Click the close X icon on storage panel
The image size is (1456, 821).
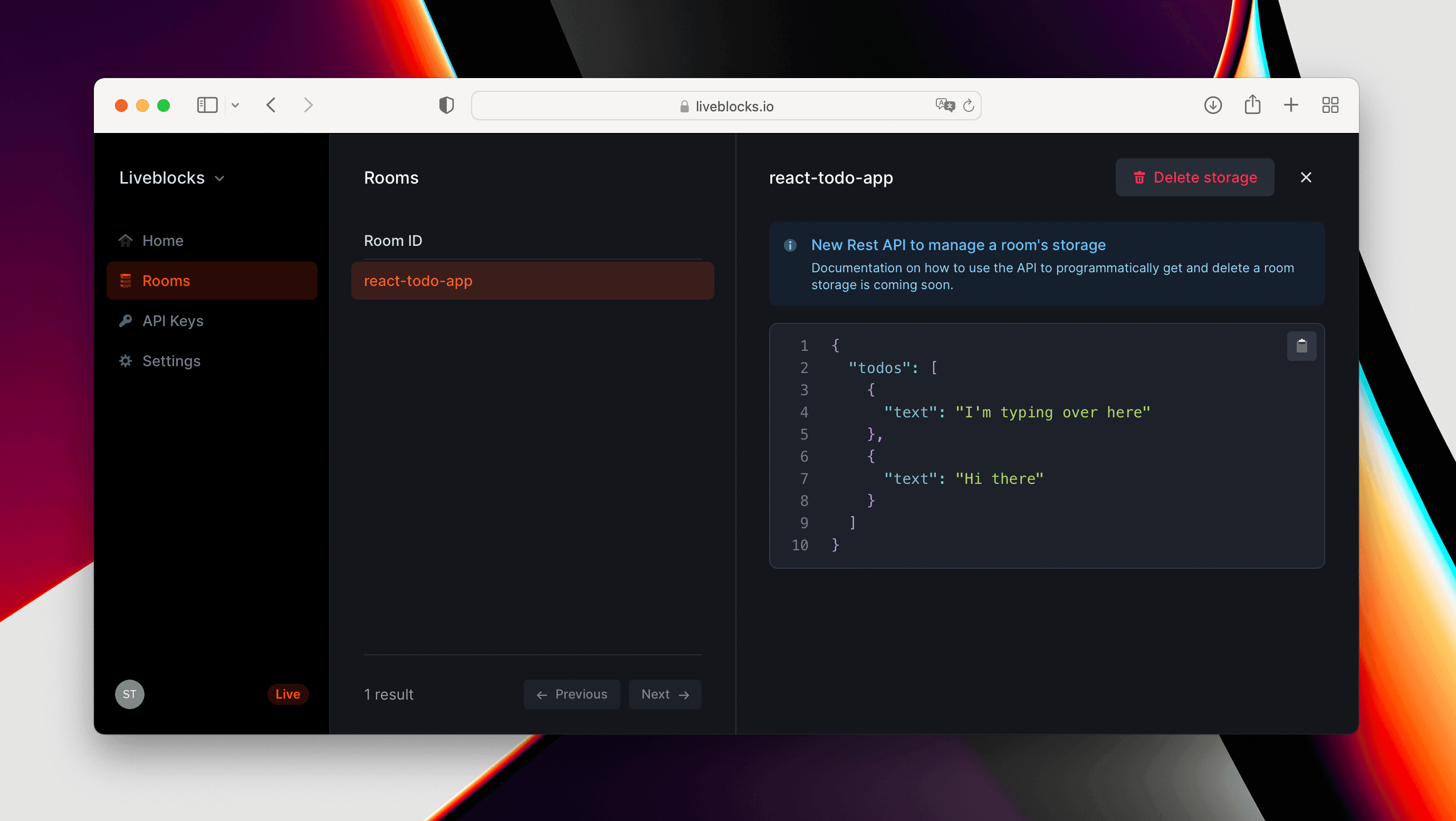(1306, 177)
